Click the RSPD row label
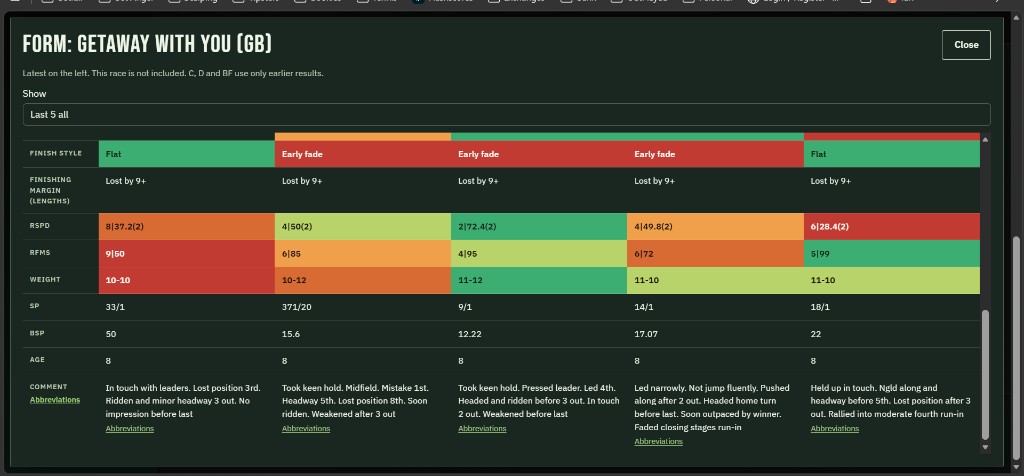The image size is (1024, 476). [40, 226]
